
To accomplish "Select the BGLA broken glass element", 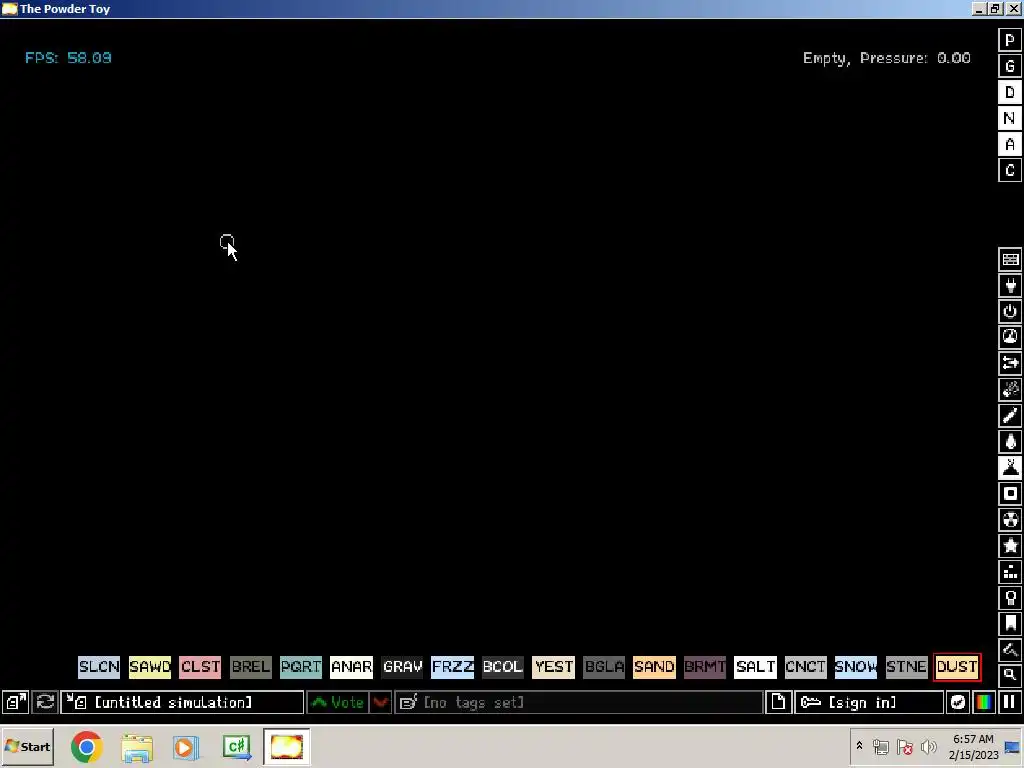I will click(x=604, y=667).
